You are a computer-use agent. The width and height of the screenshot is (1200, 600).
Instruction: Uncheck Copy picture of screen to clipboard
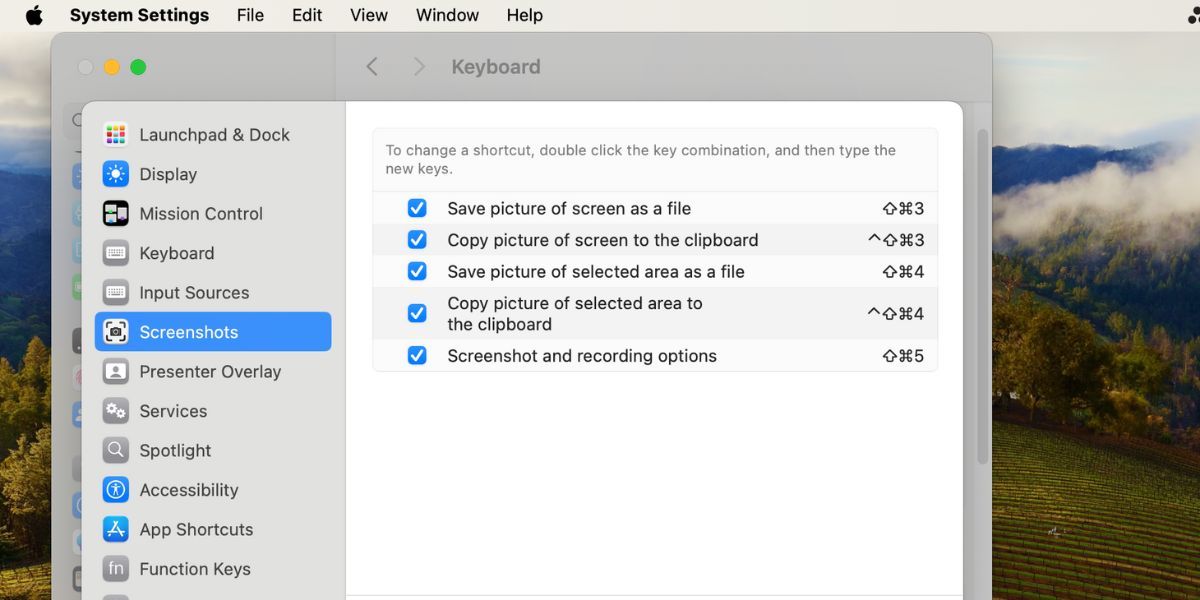click(417, 240)
